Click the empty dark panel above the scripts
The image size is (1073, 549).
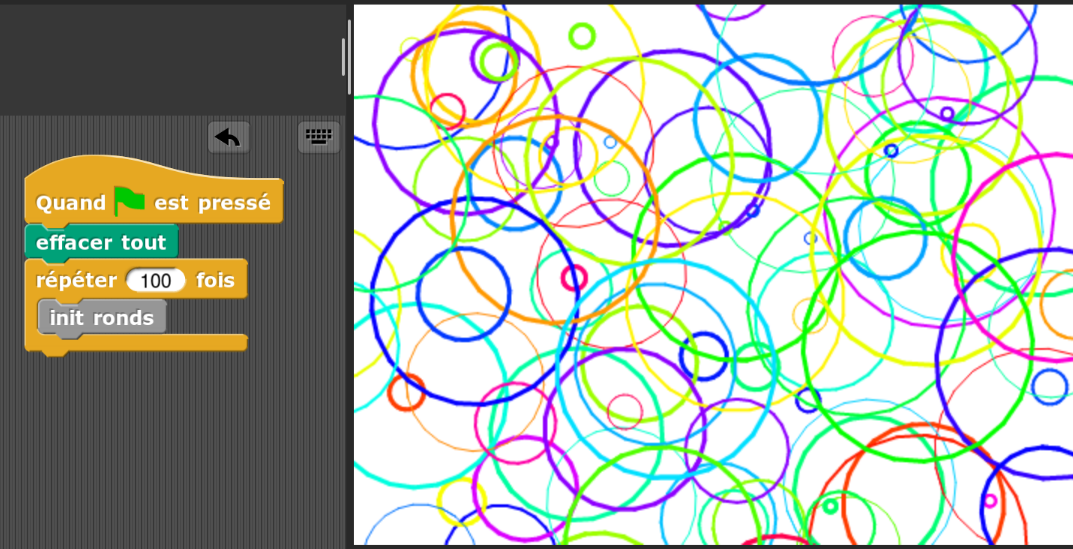point(170,55)
